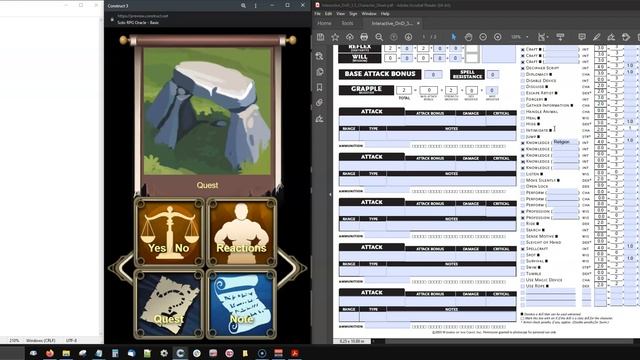This screenshot has width=640, height=360.
Task: Toggle the Disable Device class skill checkbox
Action: coord(523,81)
